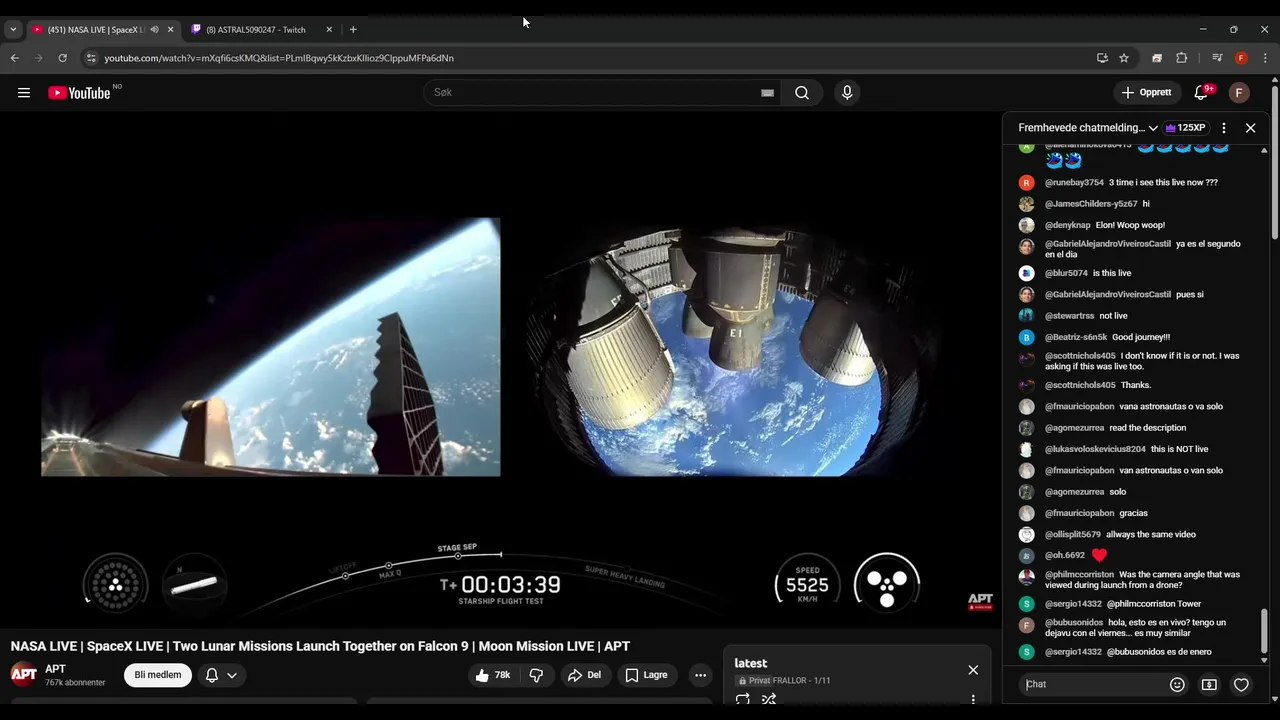Bookmark this page with star icon
Image resolution: width=1280 pixels, height=720 pixels.
click(x=1124, y=58)
